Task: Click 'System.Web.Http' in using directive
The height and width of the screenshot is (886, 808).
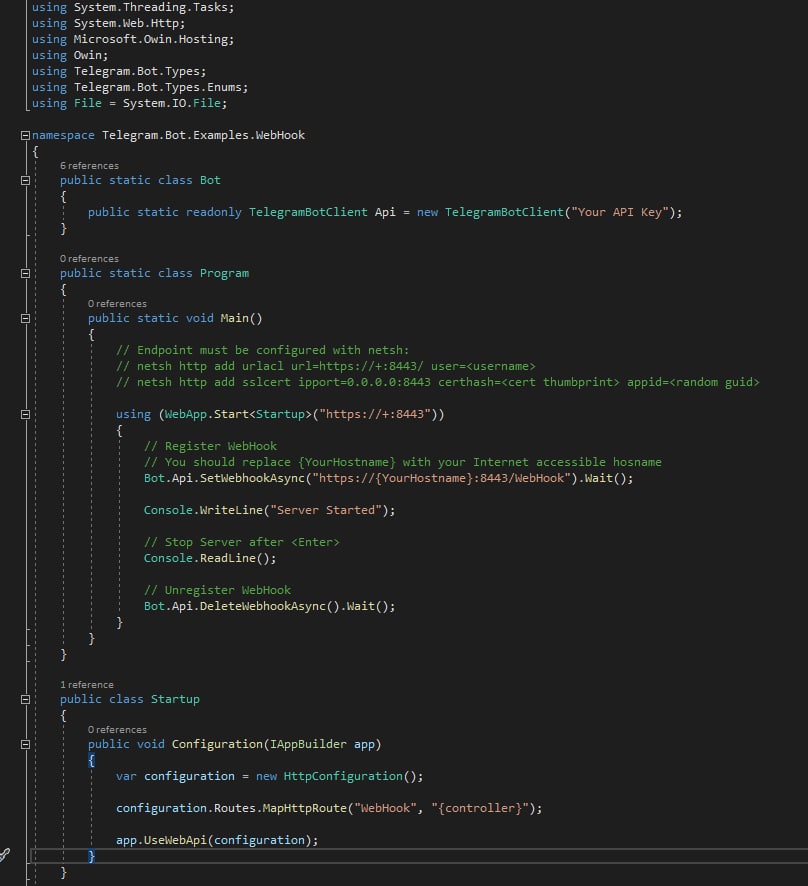Action: (126, 23)
